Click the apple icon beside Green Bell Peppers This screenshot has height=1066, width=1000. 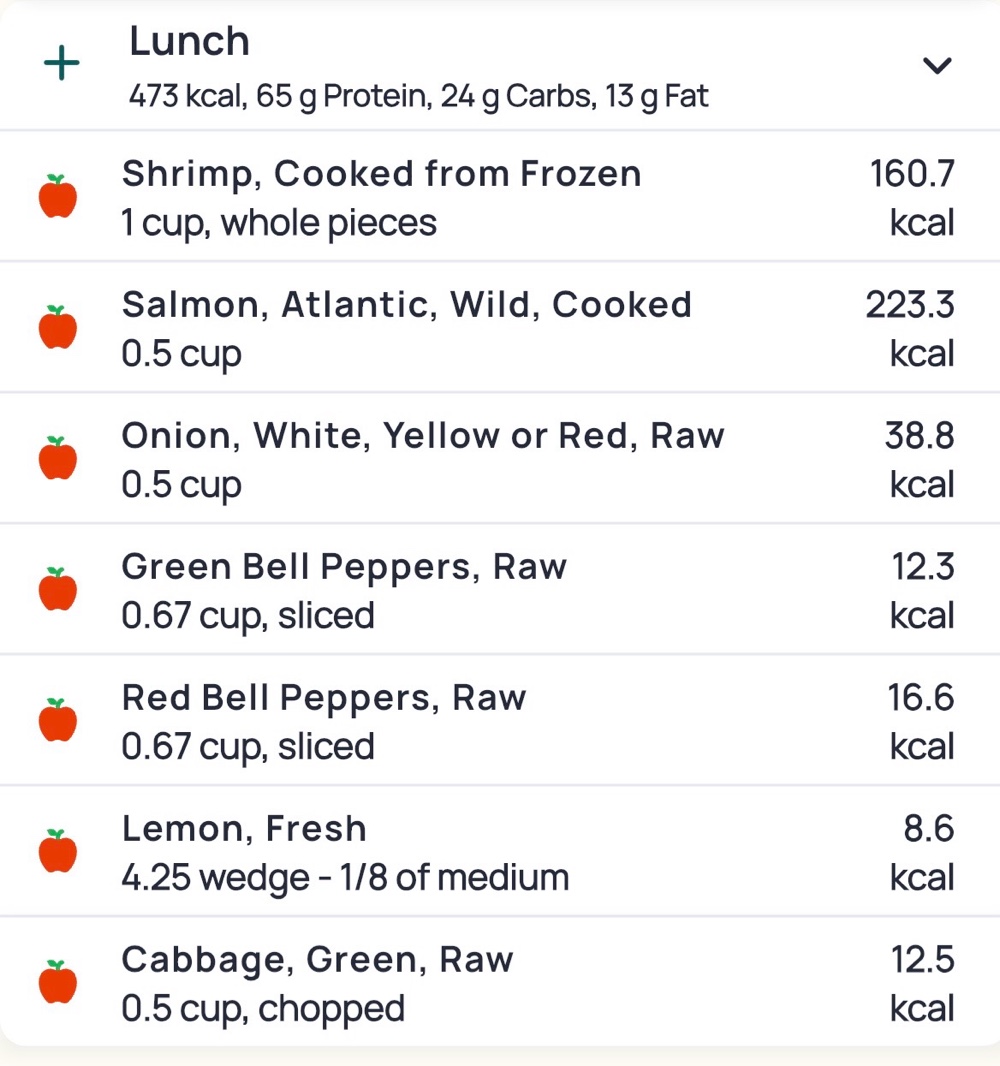tap(58, 589)
